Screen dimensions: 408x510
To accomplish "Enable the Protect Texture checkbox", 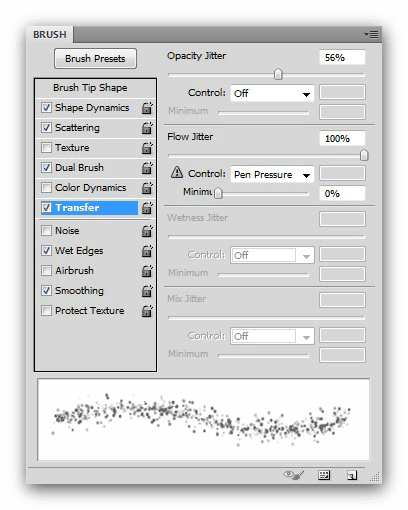I will pyautogui.click(x=46, y=311).
